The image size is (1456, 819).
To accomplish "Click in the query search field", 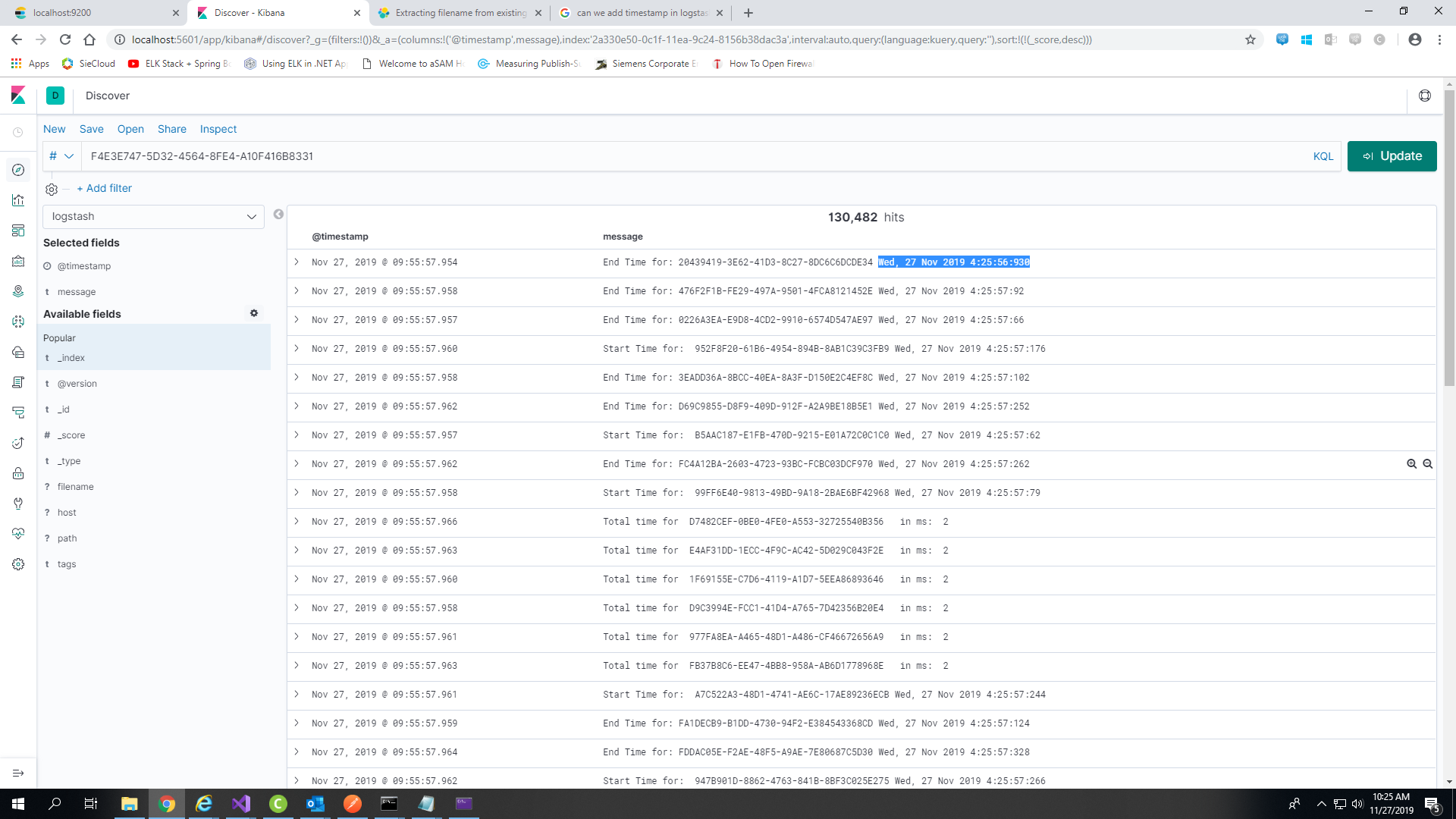I will coord(682,156).
